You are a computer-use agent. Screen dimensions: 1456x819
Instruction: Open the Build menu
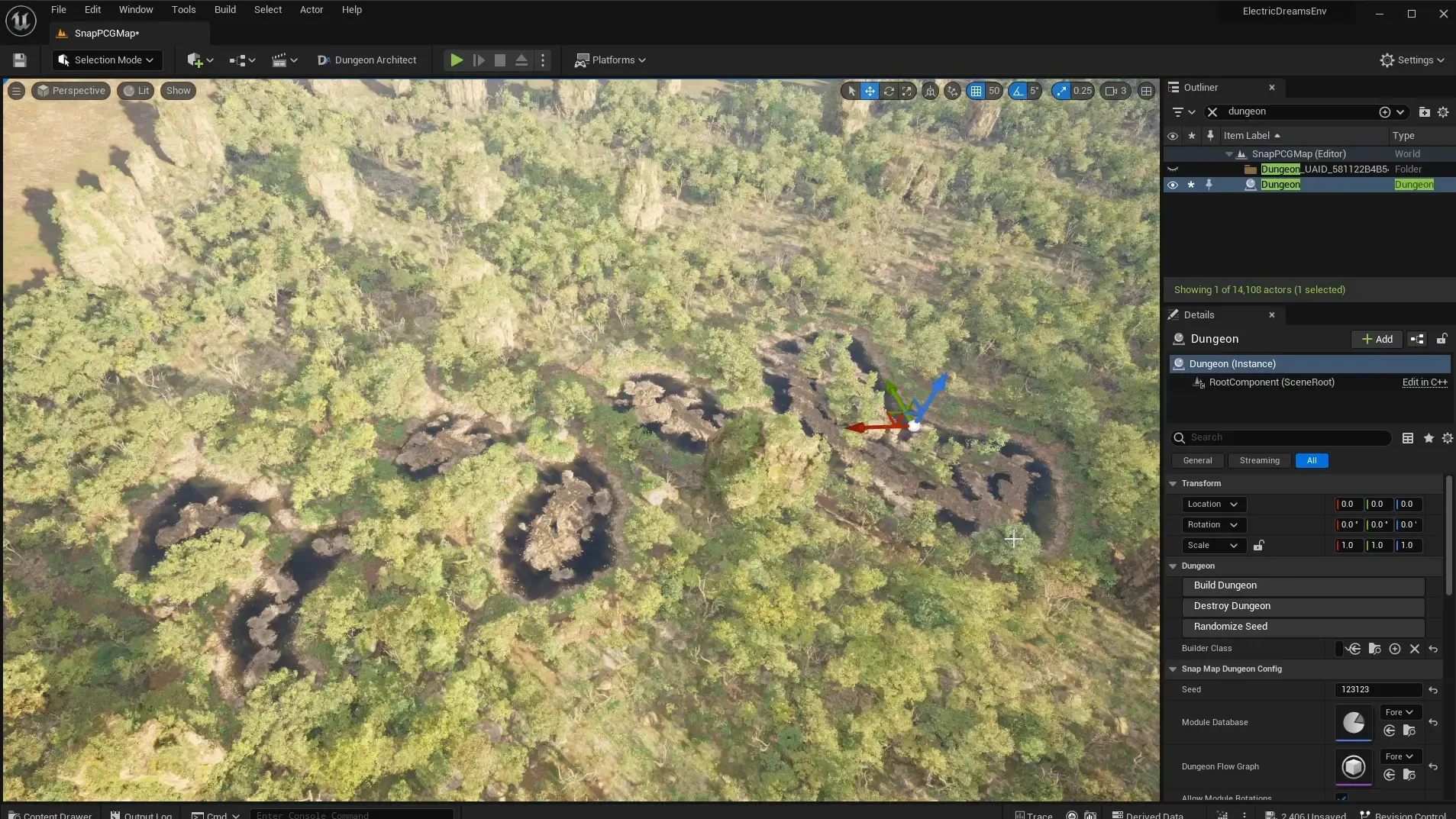(x=225, y=10)
